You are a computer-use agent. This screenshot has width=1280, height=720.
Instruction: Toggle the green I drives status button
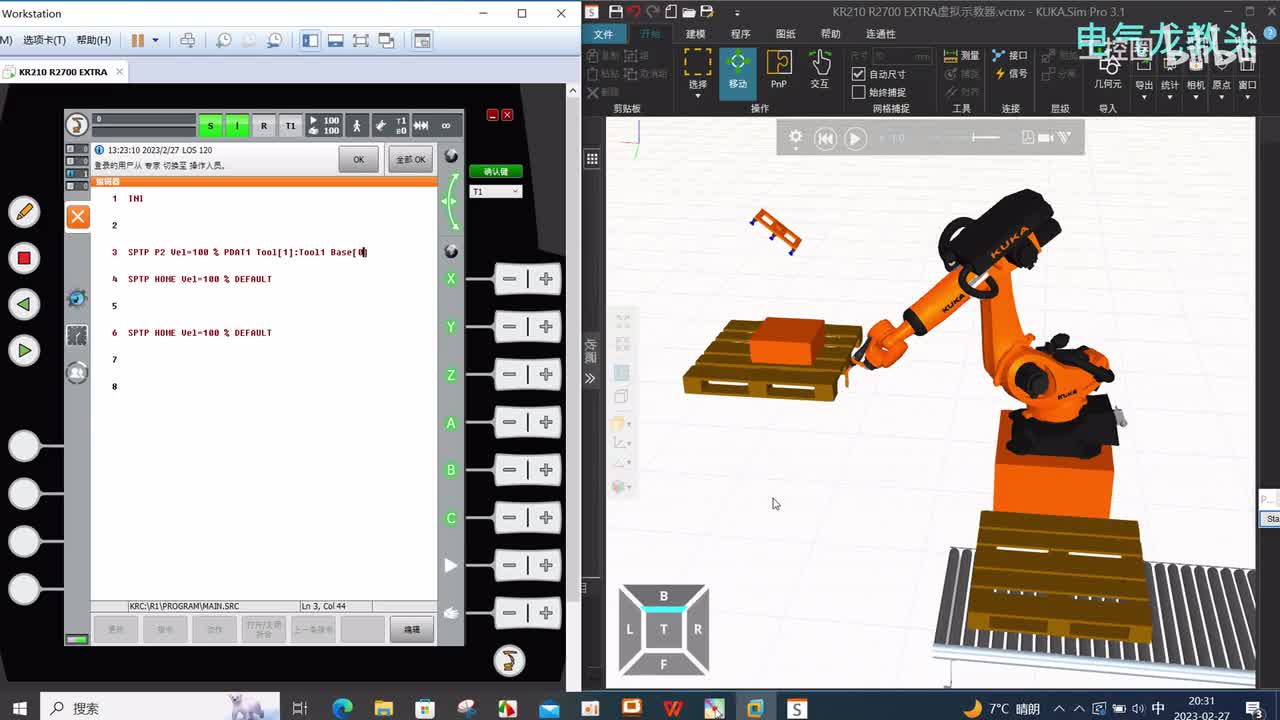click(x=237, y=126)
